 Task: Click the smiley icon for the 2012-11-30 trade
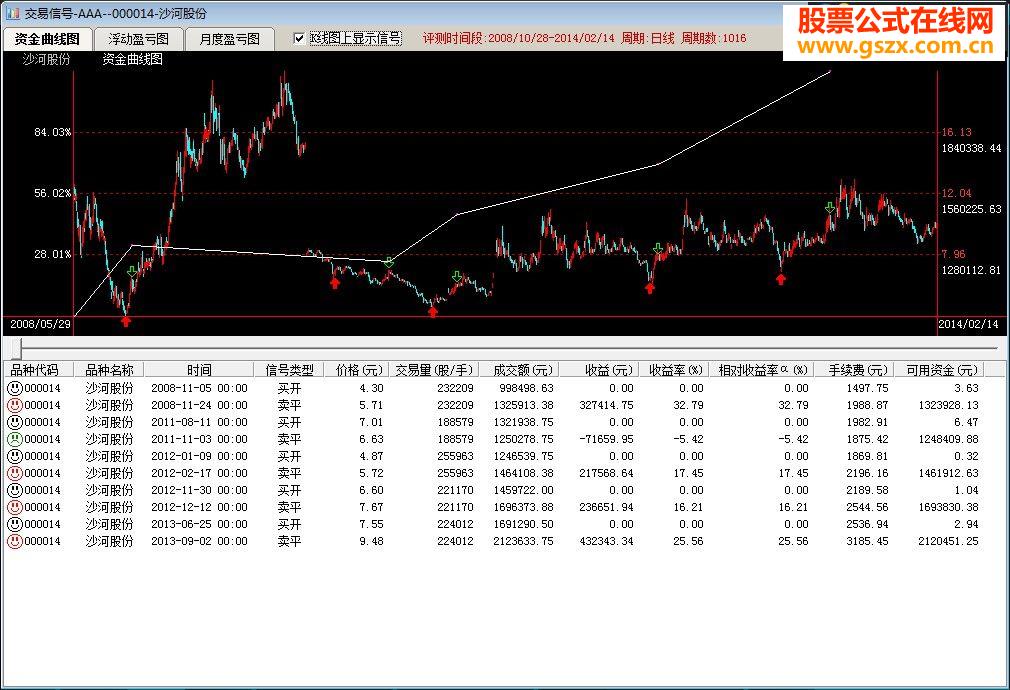(x=15, y=490)
